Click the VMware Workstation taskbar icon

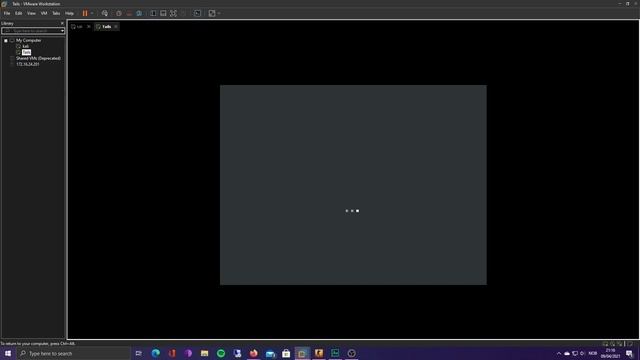tap(302, 353)
